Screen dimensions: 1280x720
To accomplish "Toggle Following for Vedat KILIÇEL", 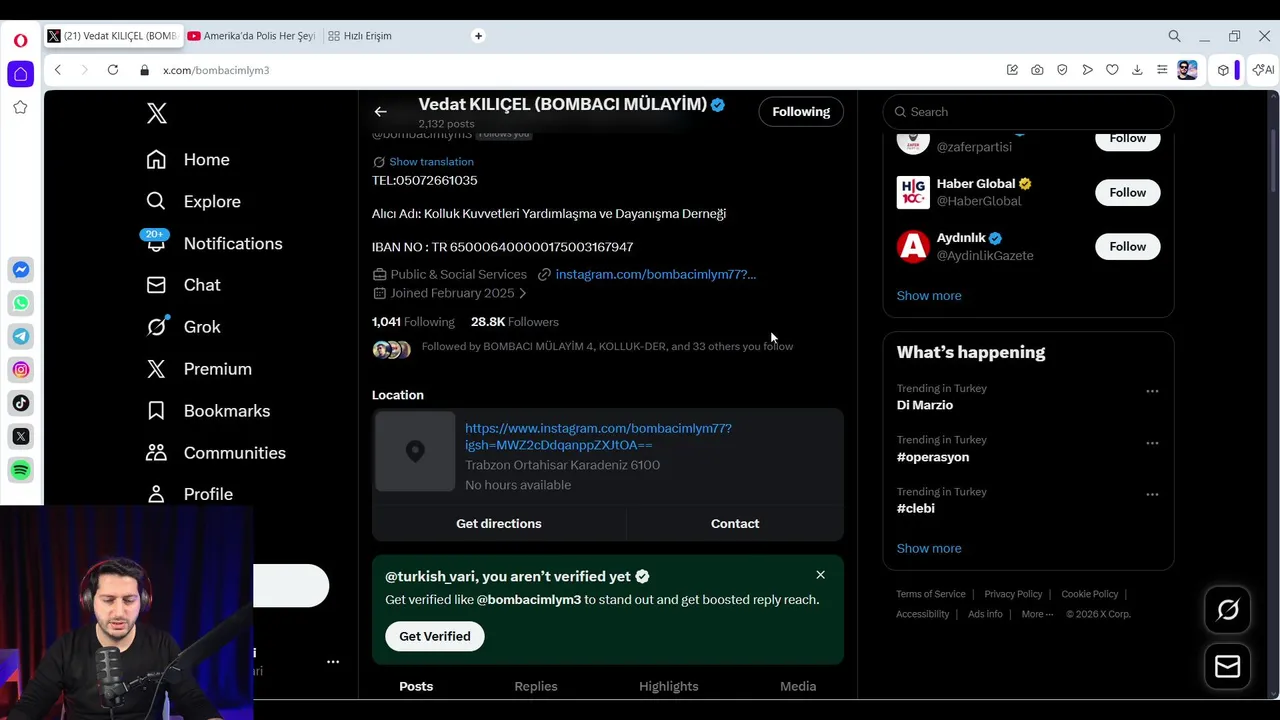I will [x=800, y=112].
